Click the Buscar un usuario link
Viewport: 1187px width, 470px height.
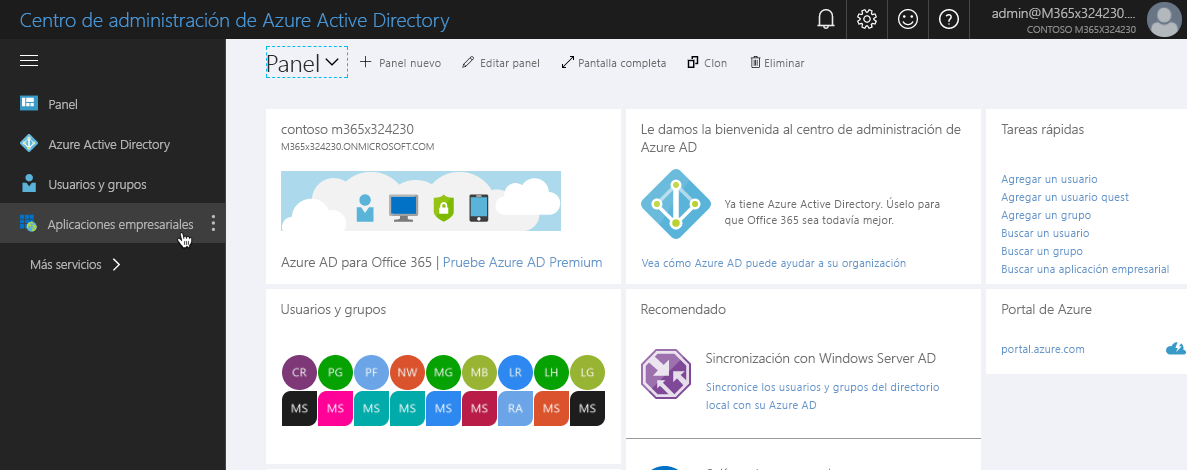(1045, 233)
